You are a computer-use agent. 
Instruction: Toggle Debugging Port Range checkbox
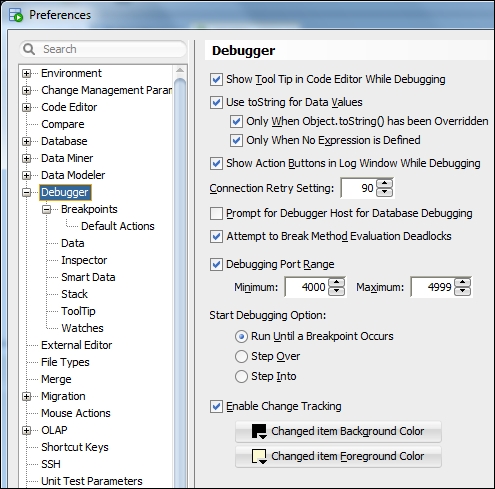click(x=216, y=265)
